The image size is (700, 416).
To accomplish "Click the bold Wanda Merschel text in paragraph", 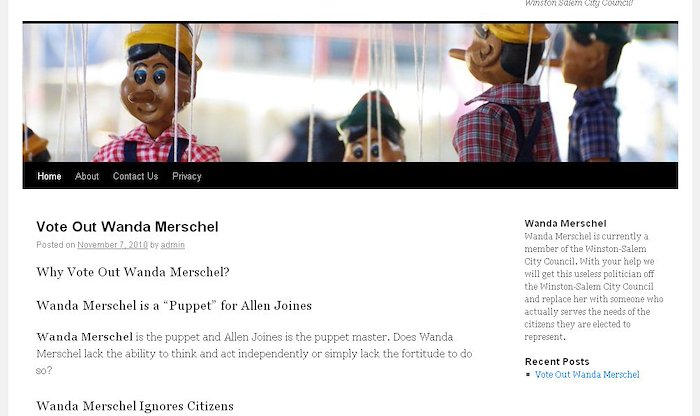I will (x=84, y=337).
